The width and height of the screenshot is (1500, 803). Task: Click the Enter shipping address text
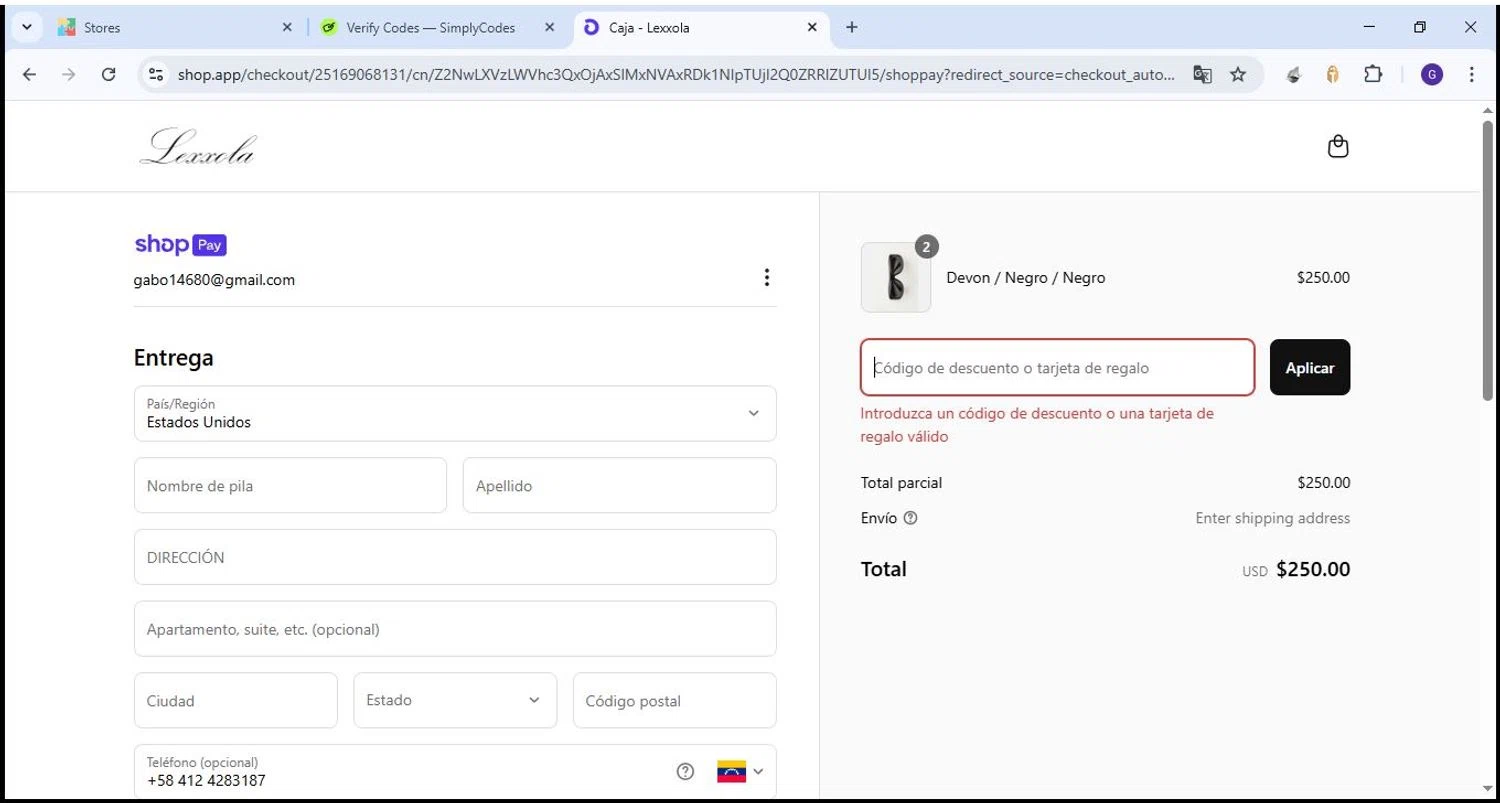1273,518
